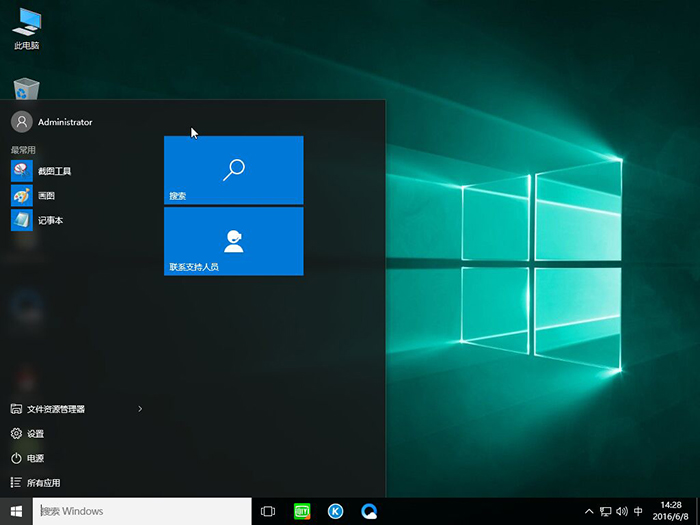Open the Task View button on taskbar
The image size is (700, 525).
[268, 511]
